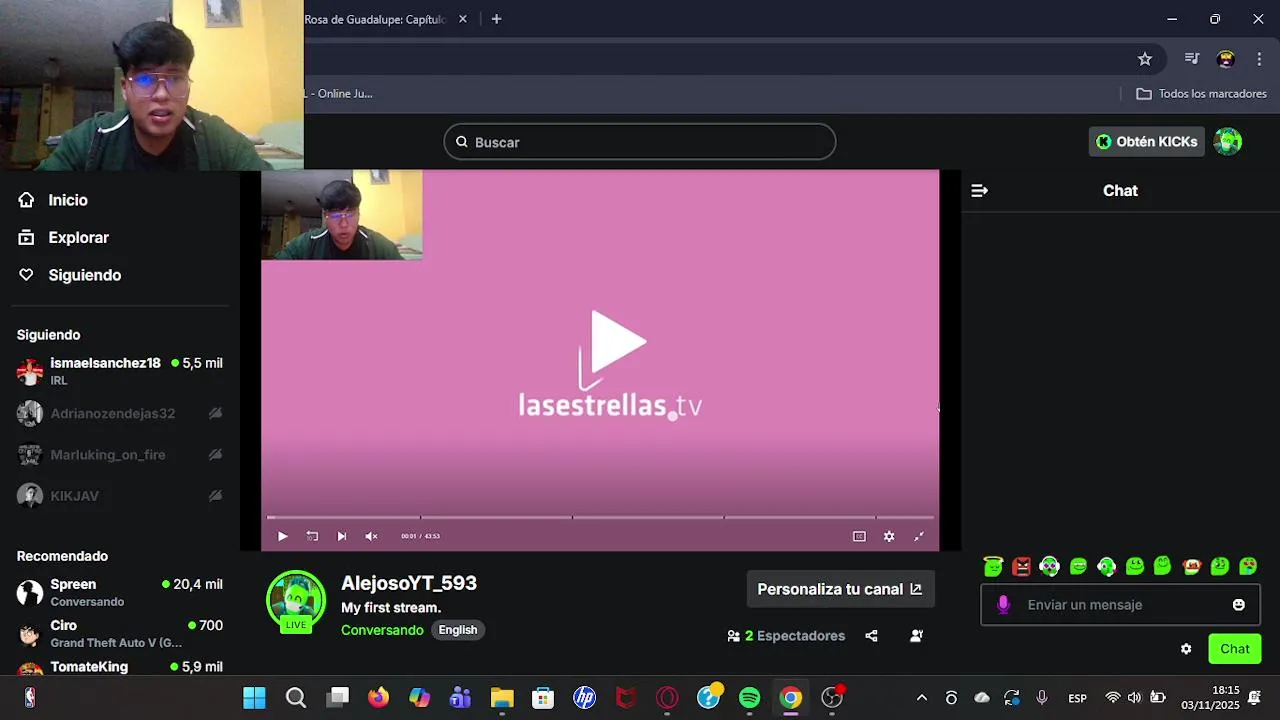Open the Opera browser from taskbar

[x=667, y=698]
